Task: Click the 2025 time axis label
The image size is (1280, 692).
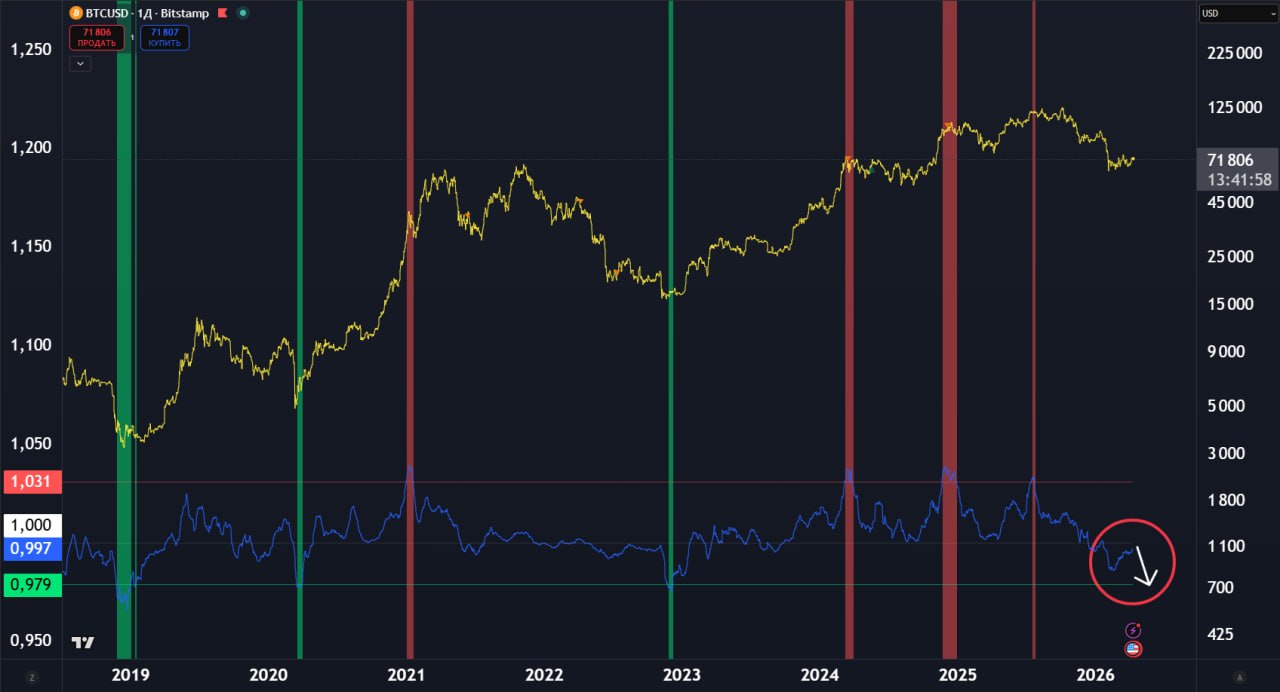Action: coord(958,675)
